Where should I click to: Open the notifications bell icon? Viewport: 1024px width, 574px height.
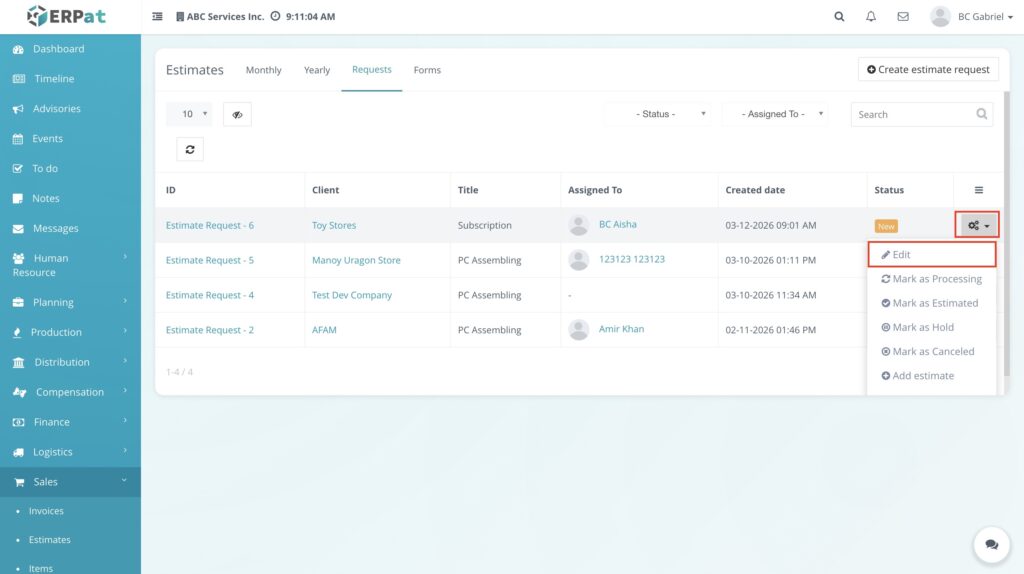(x=871, y=17)
